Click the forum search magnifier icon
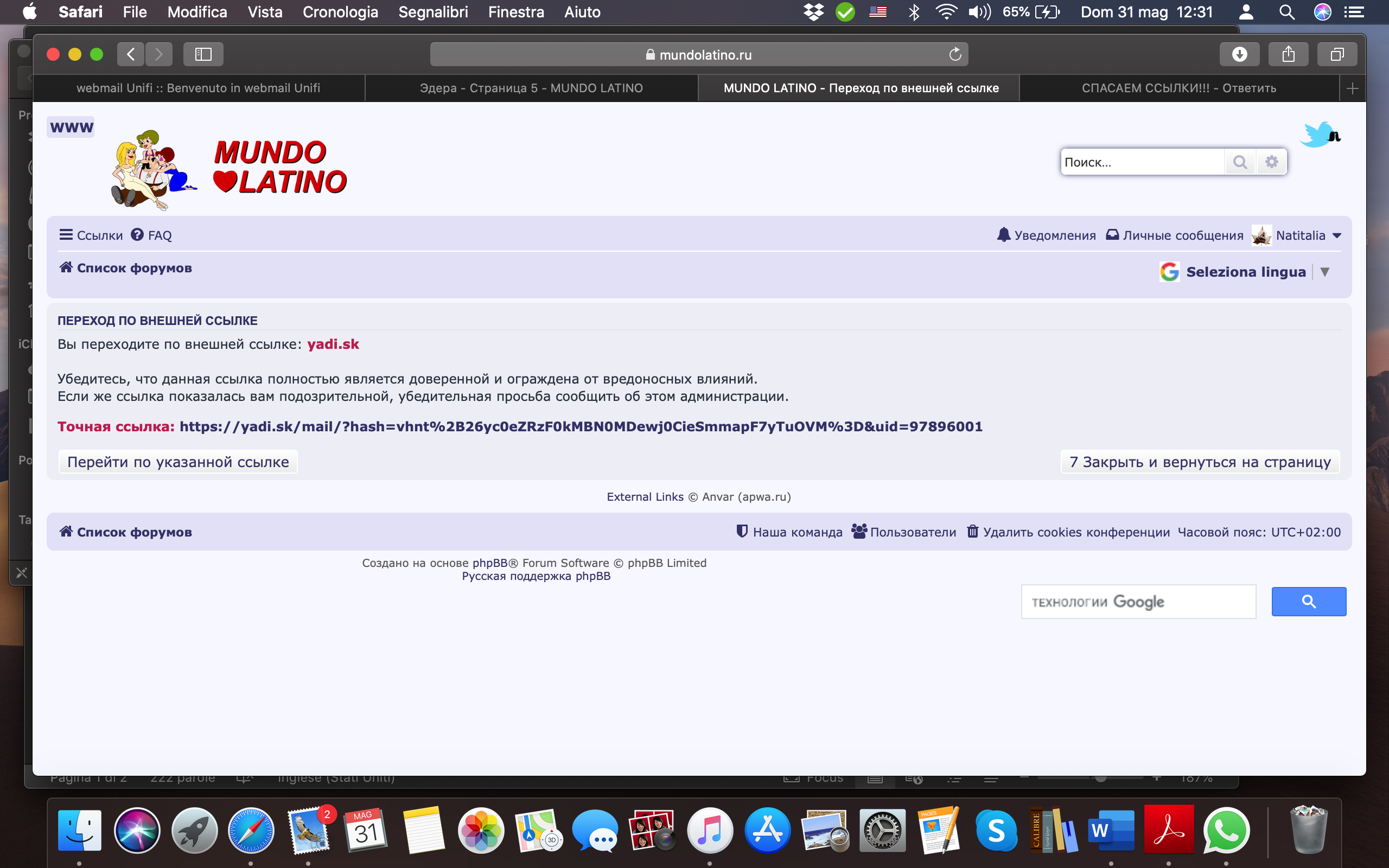Viewport: 1389px width, 868px height. tap(1240, 162)
